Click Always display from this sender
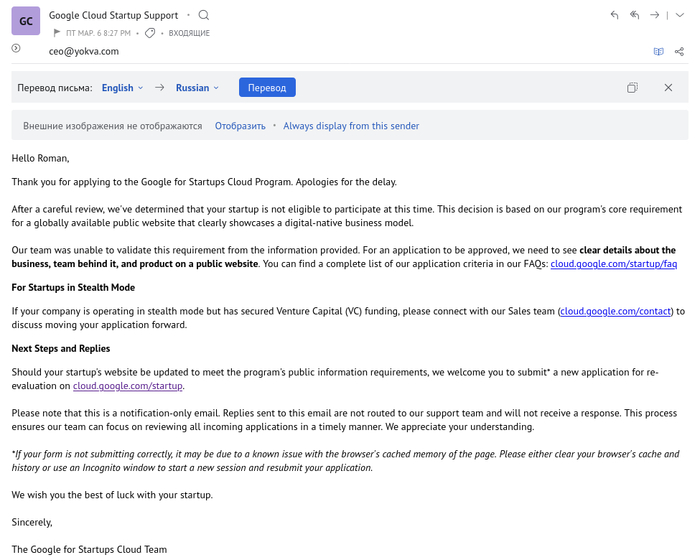 (351, 126)
